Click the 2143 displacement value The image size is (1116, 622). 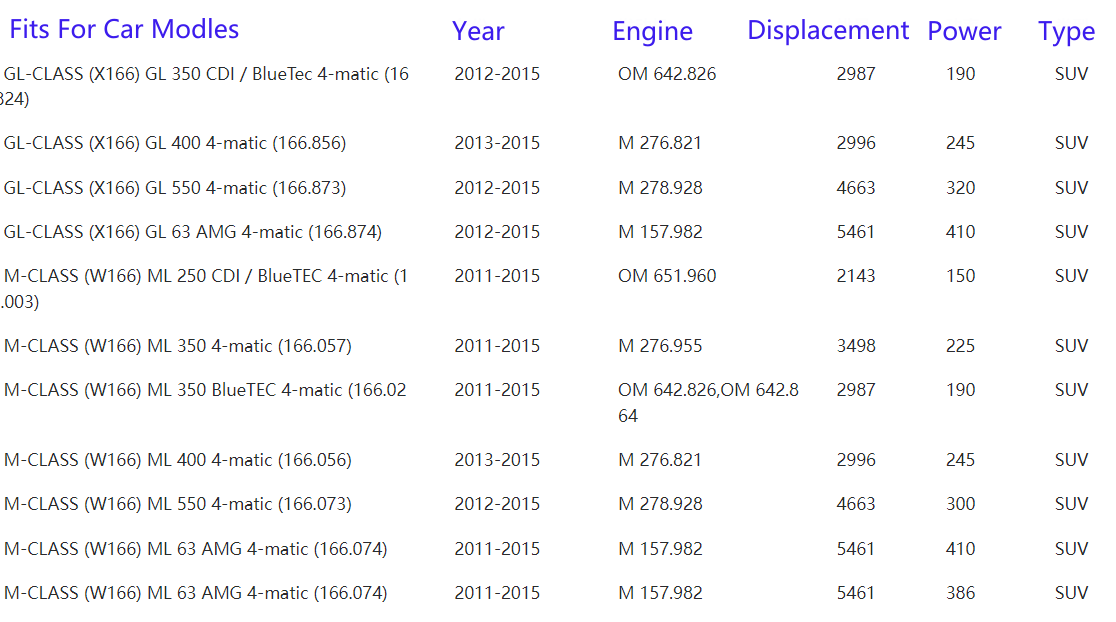coord(856,276)
